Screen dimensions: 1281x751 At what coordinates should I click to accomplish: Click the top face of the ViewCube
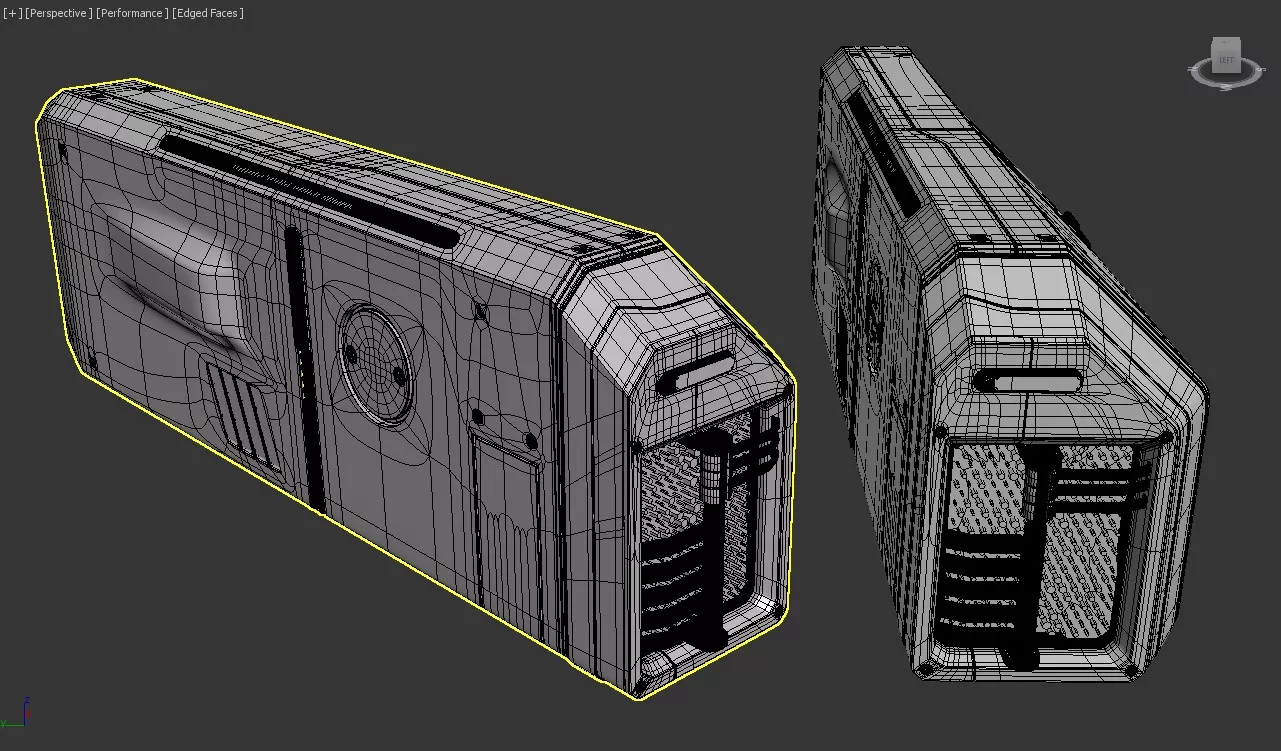click(1226, 43)
